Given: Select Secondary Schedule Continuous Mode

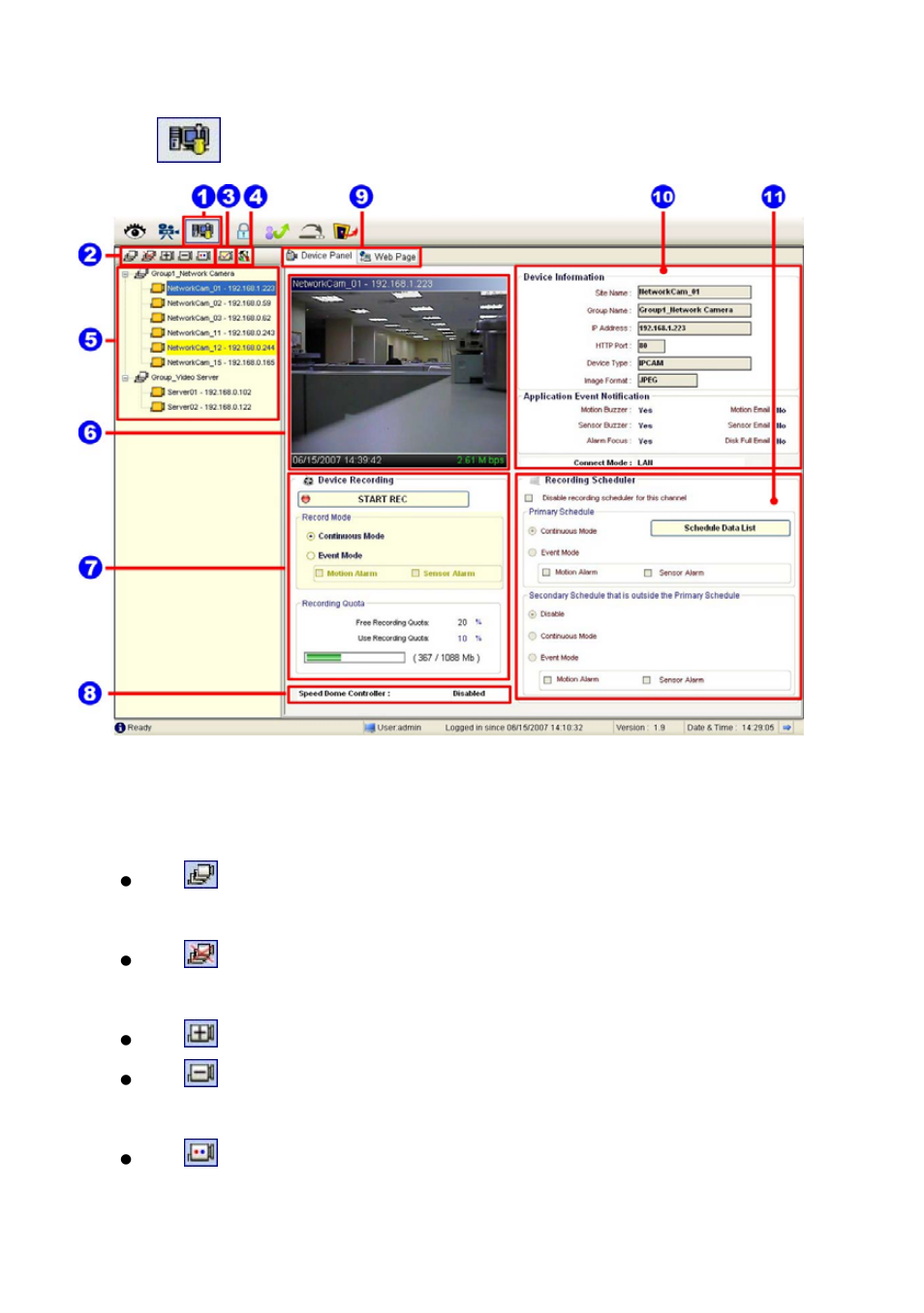Looking at the screenshot, I should 533,637.
